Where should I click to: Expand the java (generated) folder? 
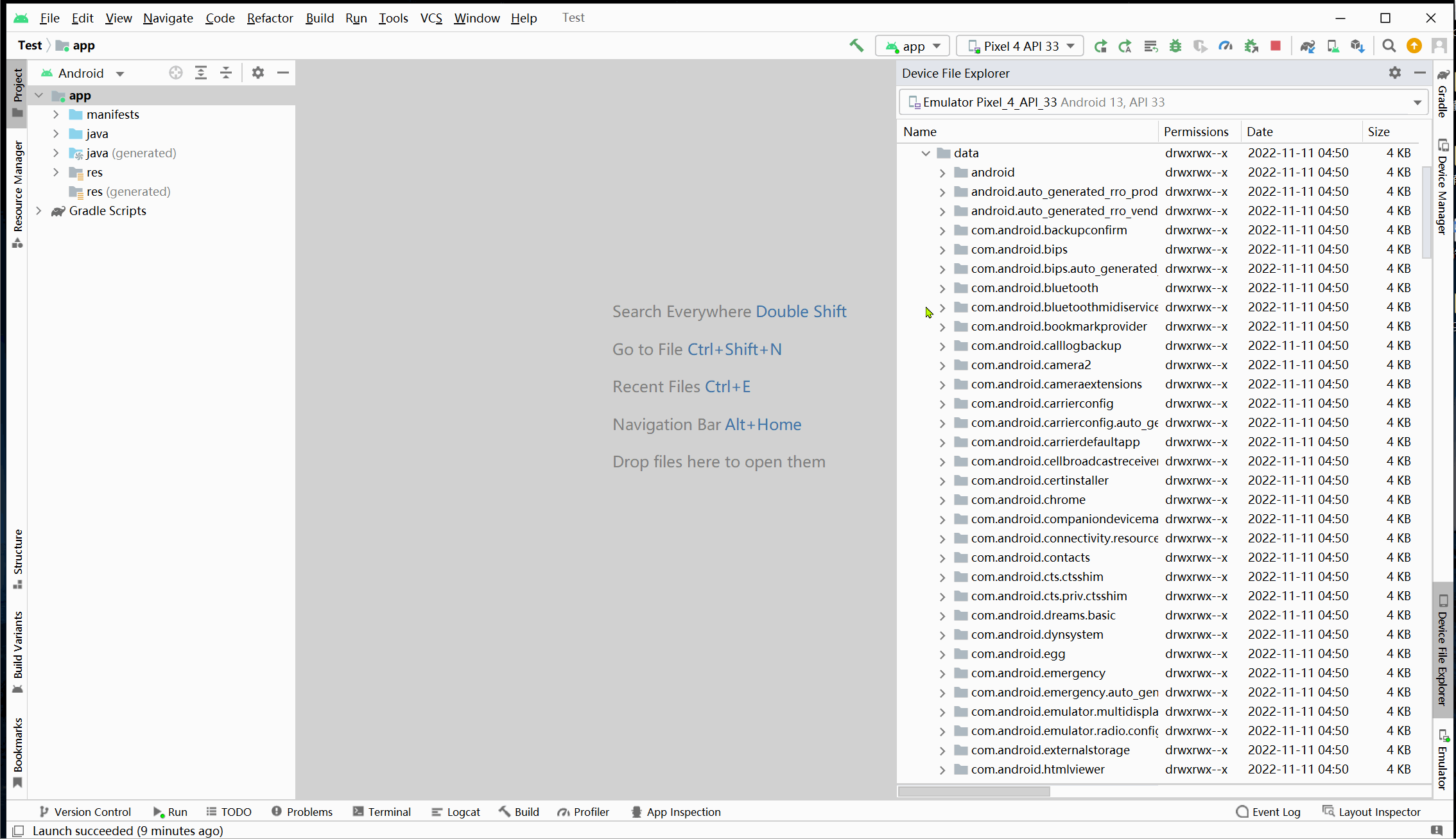[x=56, y=153]
